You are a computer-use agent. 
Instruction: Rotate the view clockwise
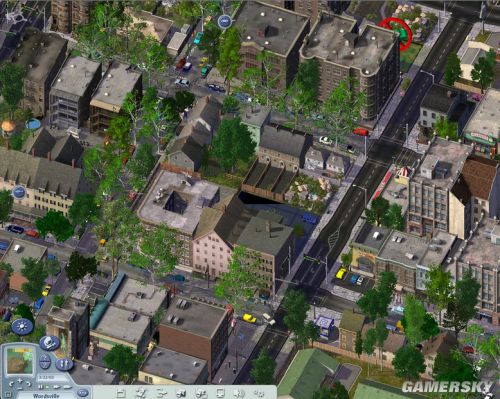click(29, 384)
